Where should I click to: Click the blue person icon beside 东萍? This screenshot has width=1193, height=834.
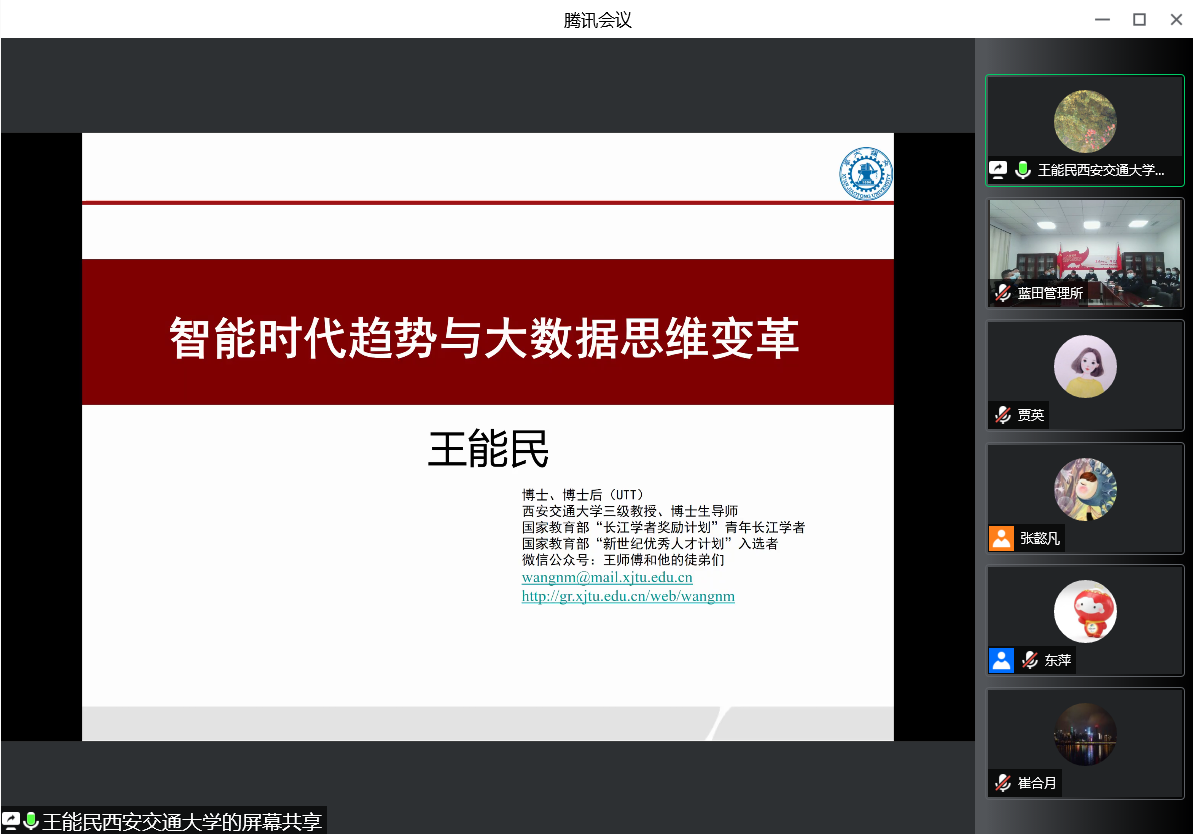1001,660
